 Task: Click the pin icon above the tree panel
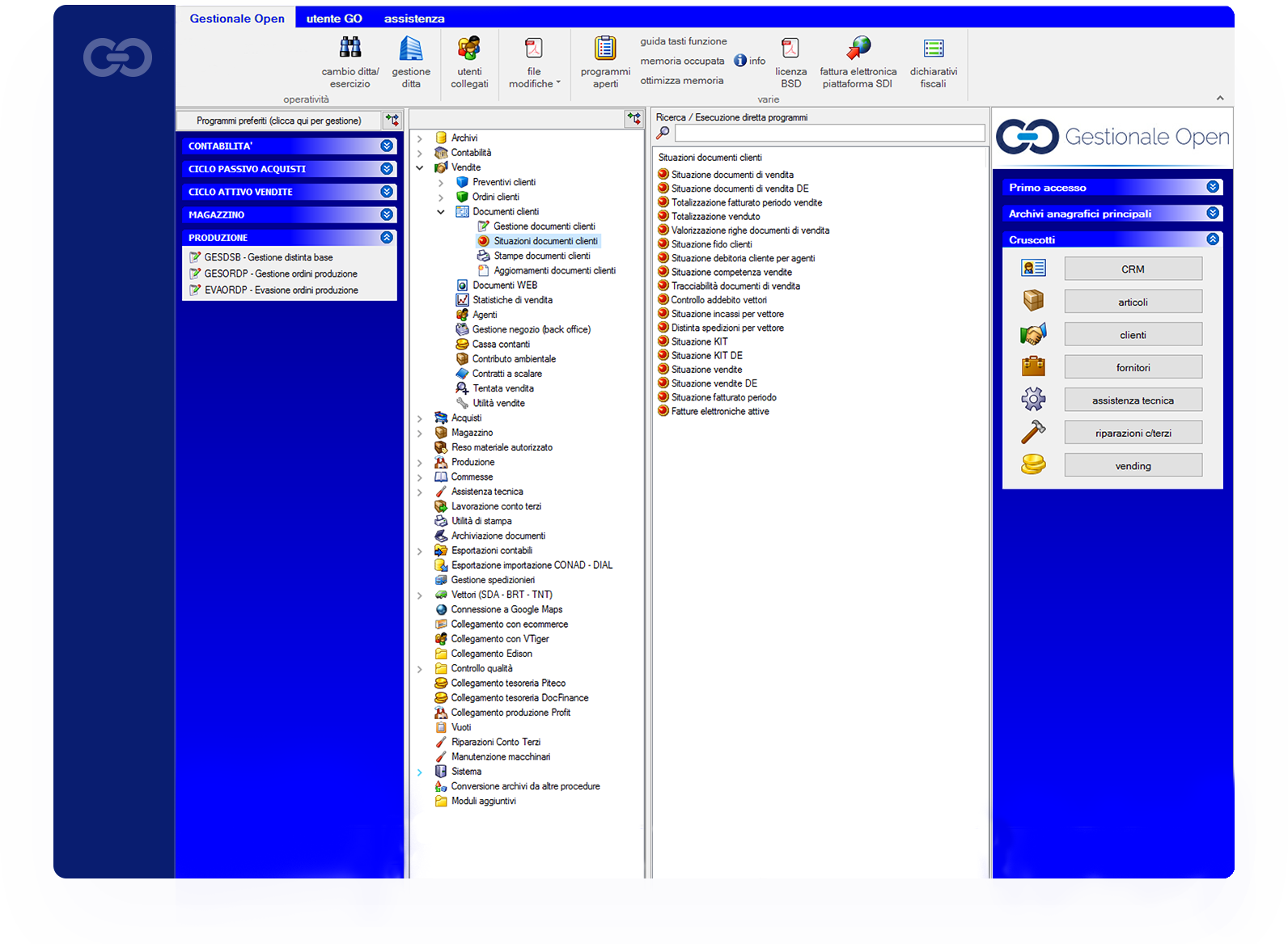[x=634, y=119]
